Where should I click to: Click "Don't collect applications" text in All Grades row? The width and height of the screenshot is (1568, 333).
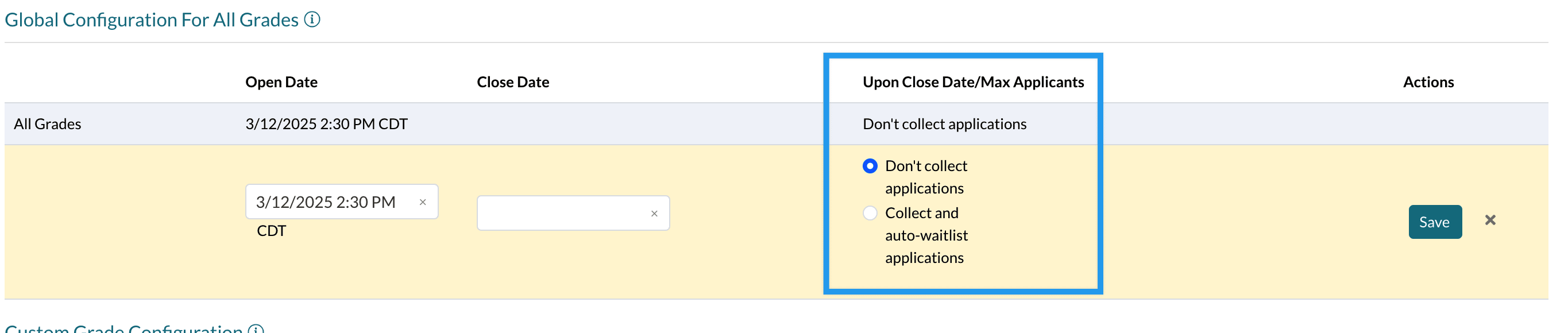tap(944, 124)
